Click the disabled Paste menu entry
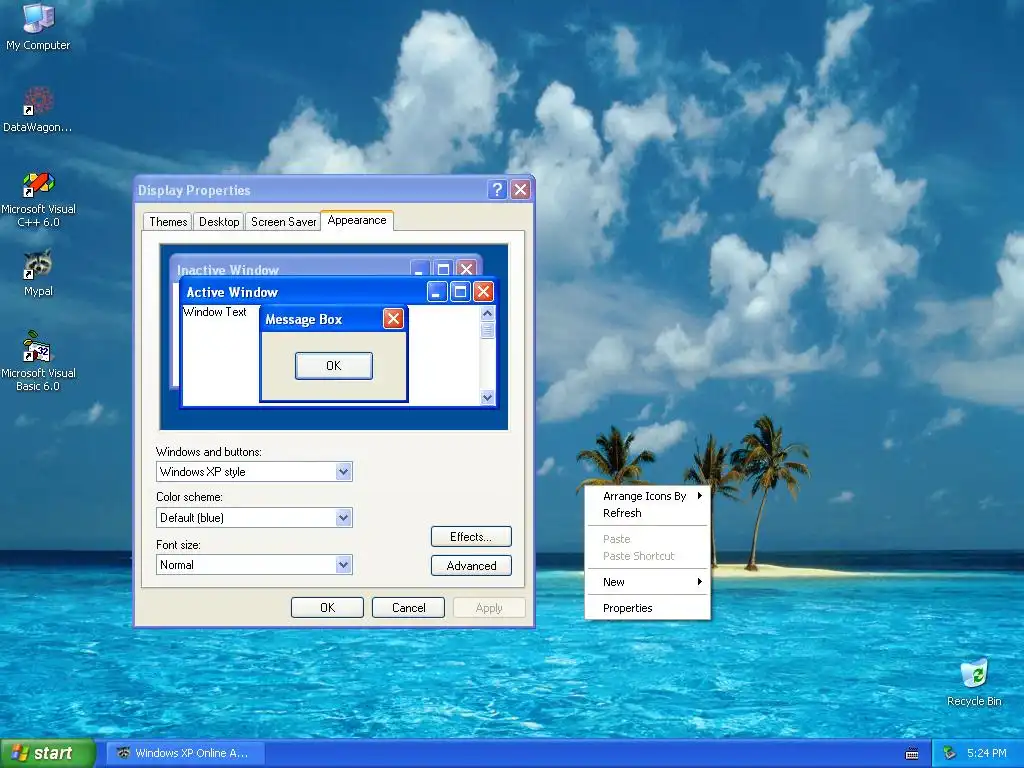Viewport: 1024px width, 768px height. coord(648,539)
